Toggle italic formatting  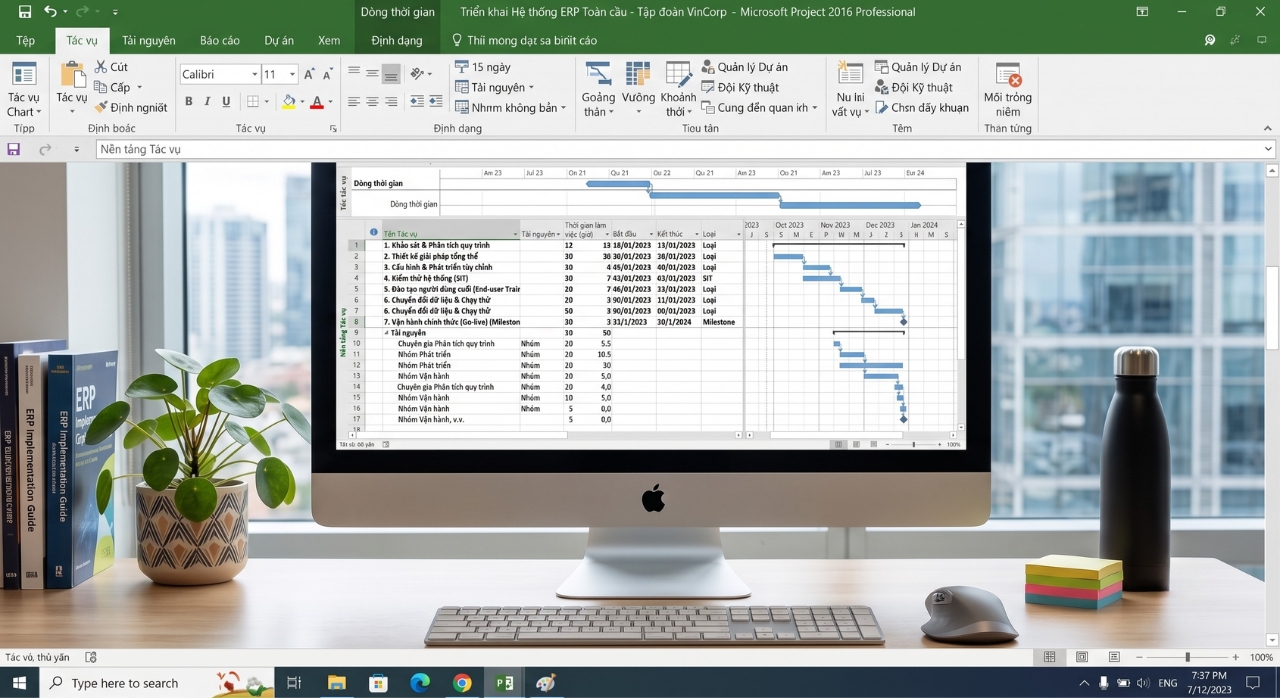[x=207, y=101]
